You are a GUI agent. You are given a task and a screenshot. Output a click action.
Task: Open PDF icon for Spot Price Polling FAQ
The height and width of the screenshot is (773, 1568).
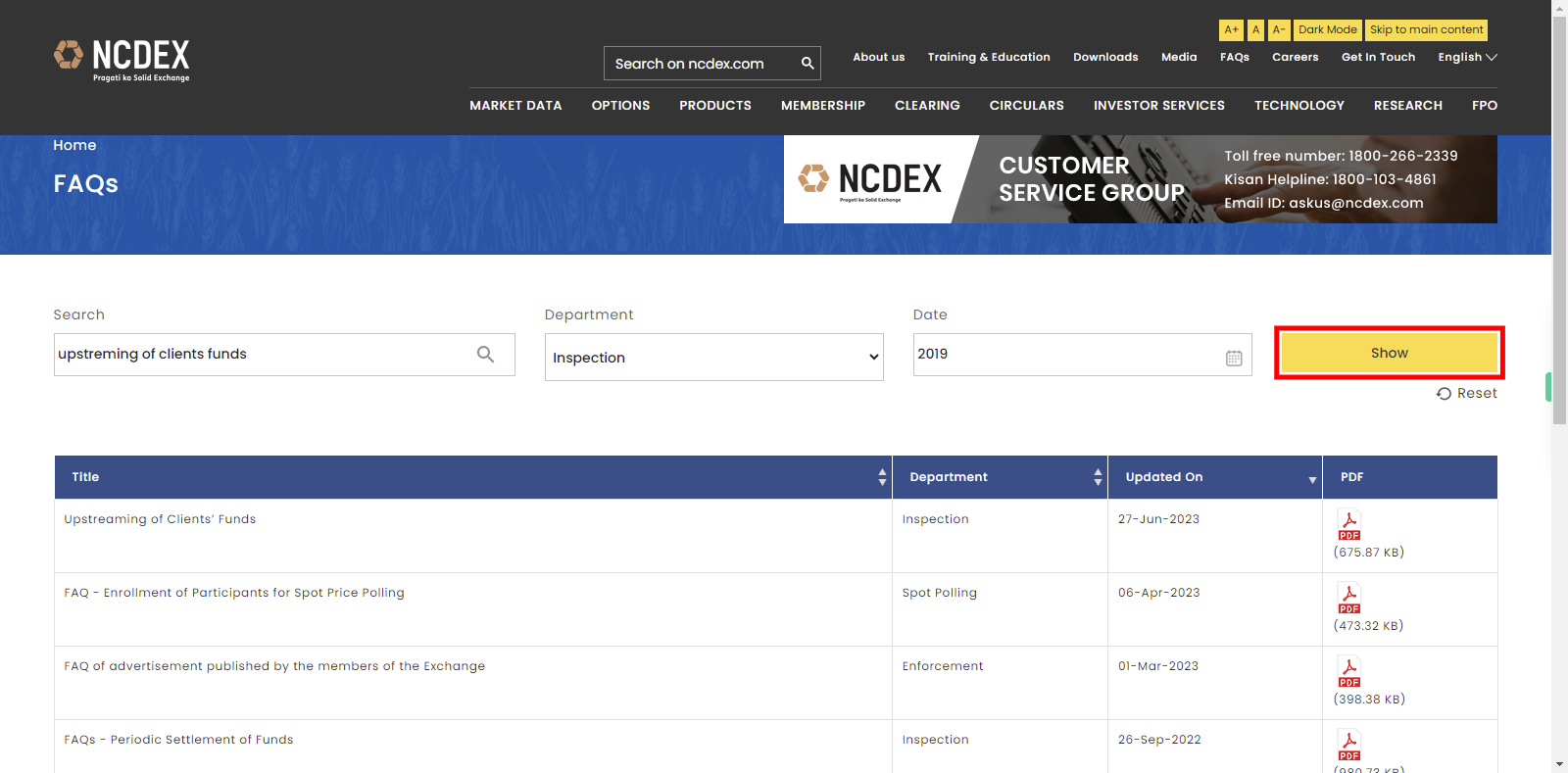coord(1349,599)
